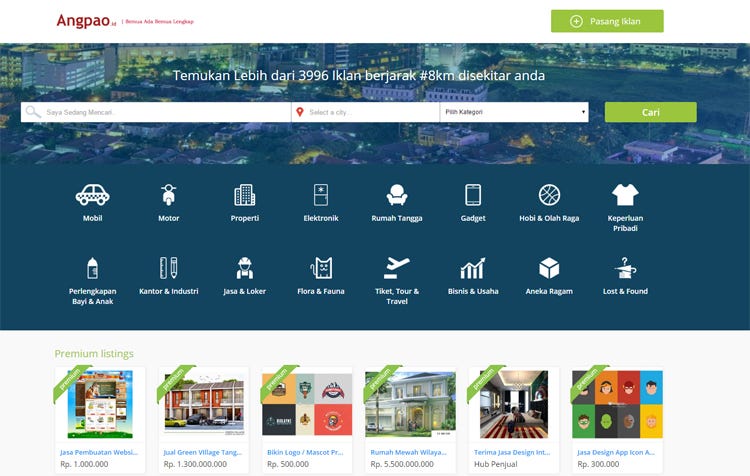Viewport: 750px width, 476px height.
Task: Open the Properti building icon
Action: click(244, 195)
